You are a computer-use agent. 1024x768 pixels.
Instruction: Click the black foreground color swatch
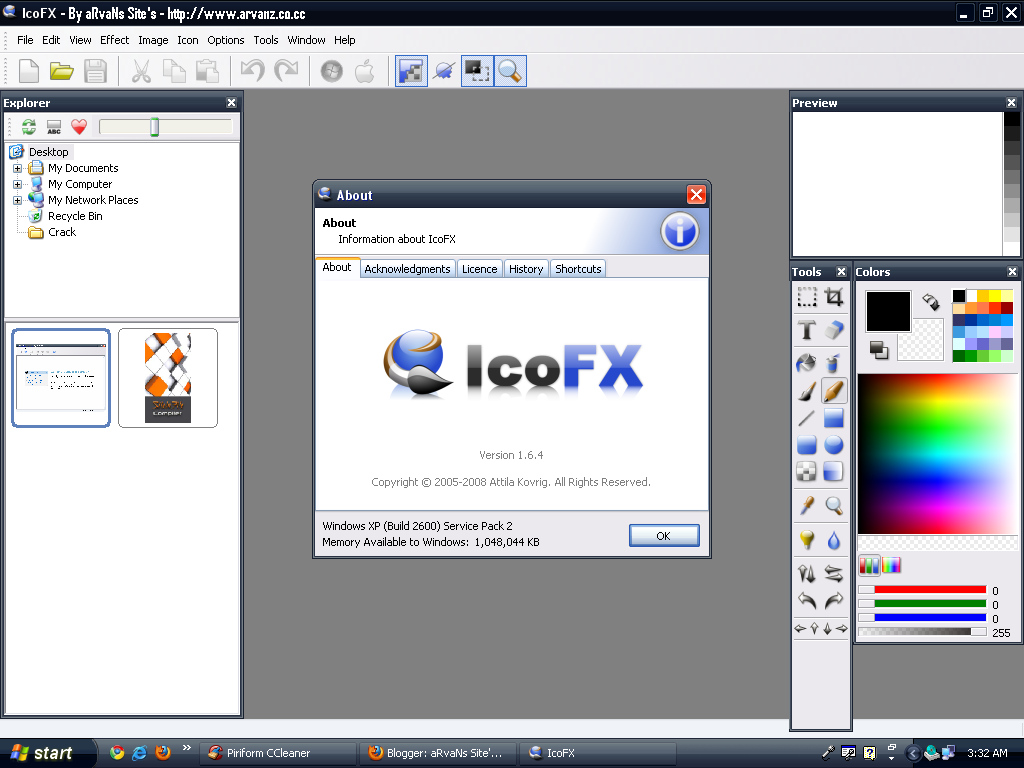pyautogui.click(x=888, y=312)
